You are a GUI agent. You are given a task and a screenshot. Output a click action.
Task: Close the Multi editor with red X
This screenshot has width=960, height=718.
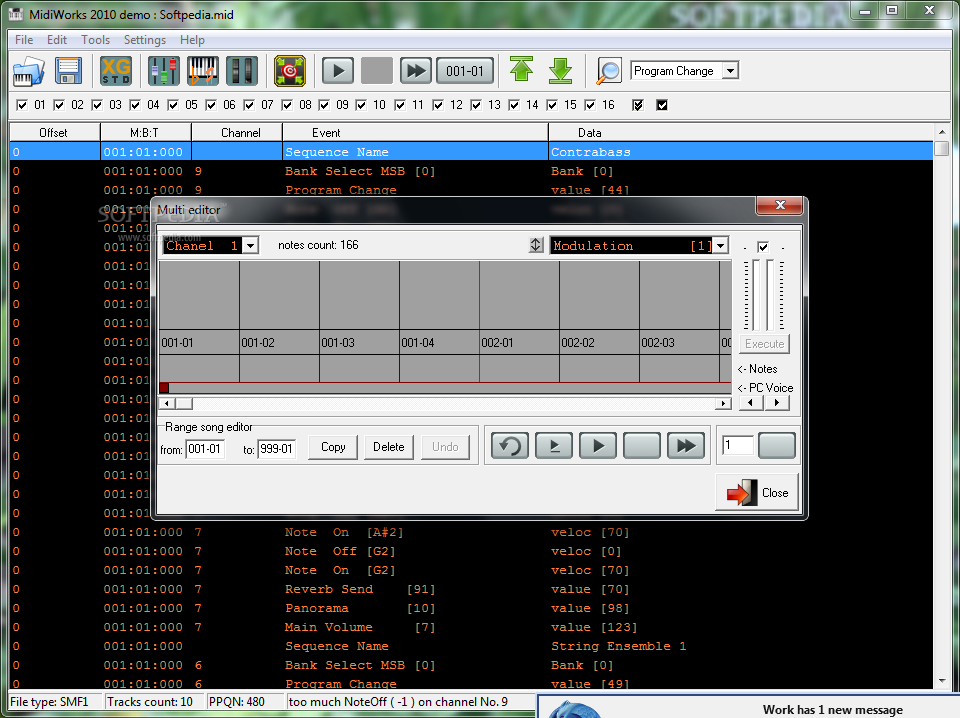(779, 205)
